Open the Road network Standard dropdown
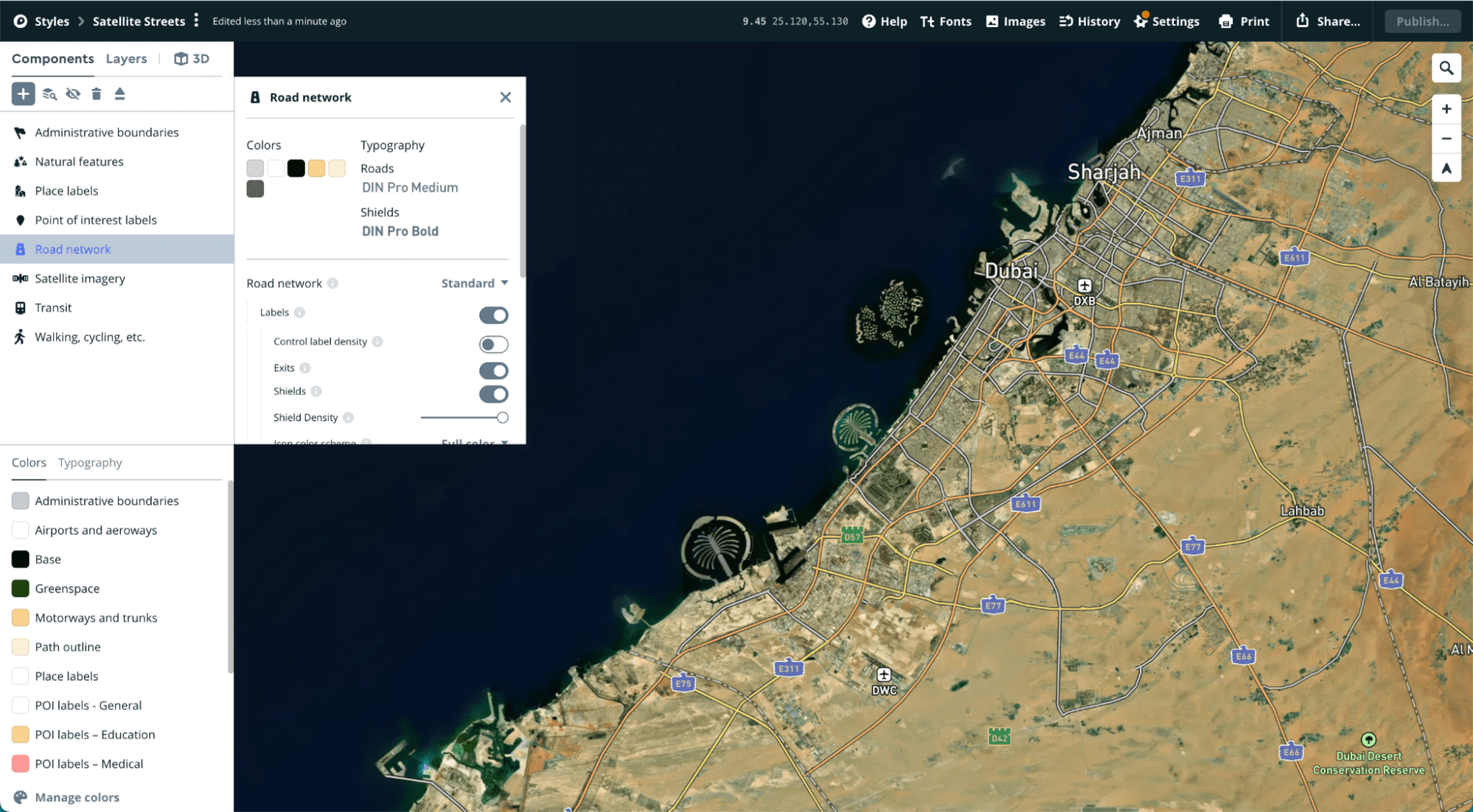The width and height of the screenshot is (1473, 812). 475,283
